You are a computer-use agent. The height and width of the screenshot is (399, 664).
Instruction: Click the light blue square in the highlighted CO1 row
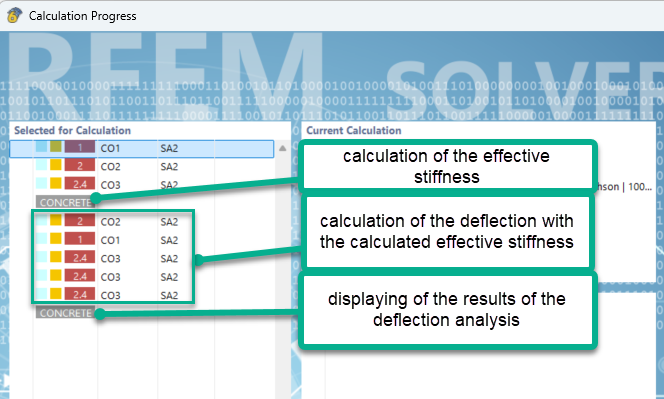click(x=42, y=147)
